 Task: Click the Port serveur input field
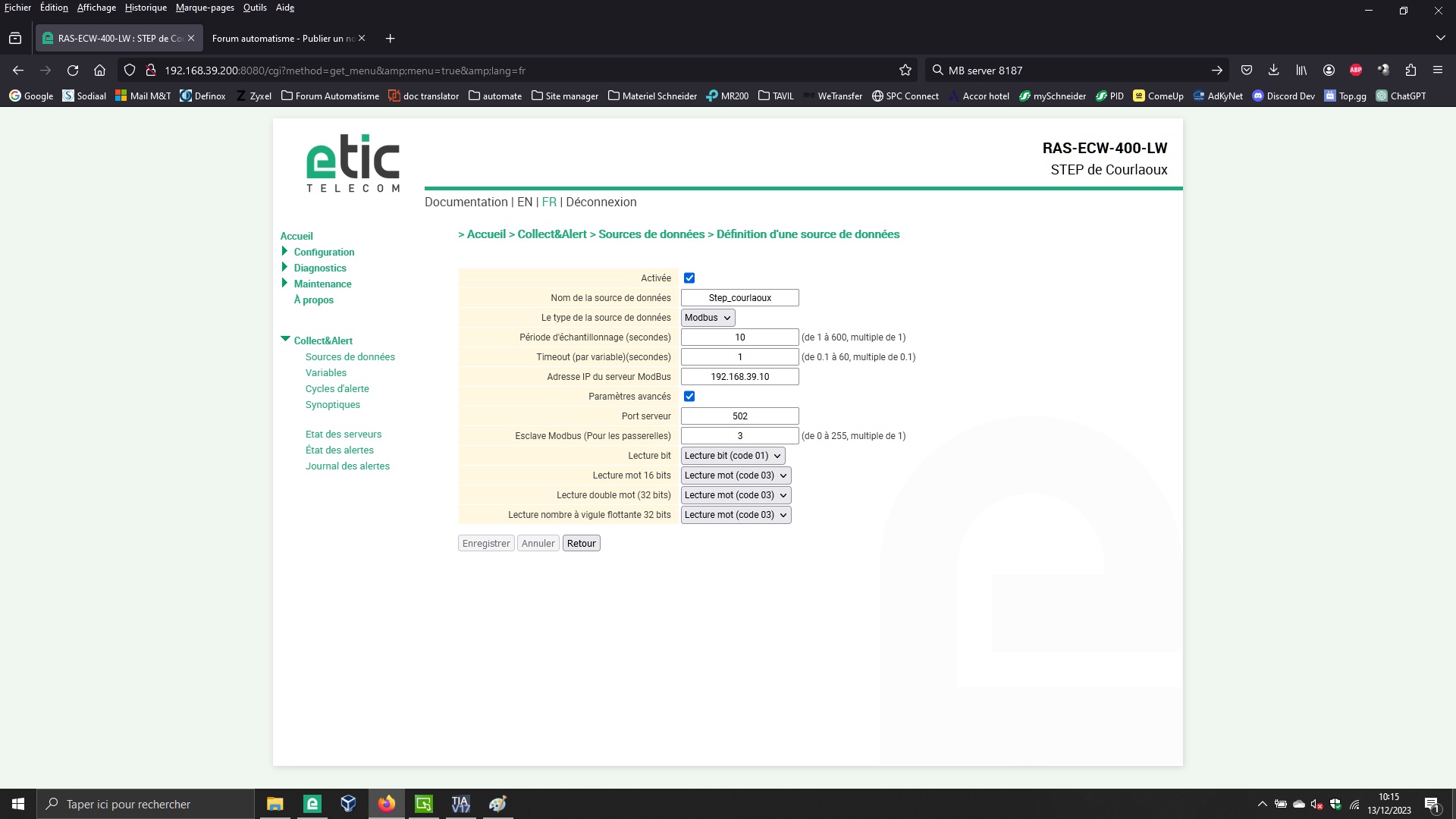(x=739, y=416)
